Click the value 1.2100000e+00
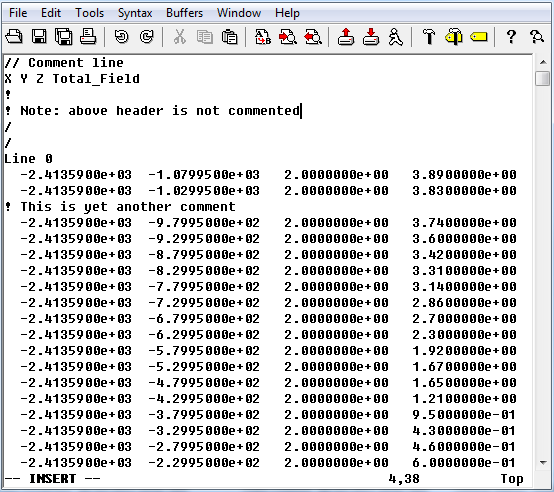Screen dimensions: 554x492 click(x=465, y=398)
